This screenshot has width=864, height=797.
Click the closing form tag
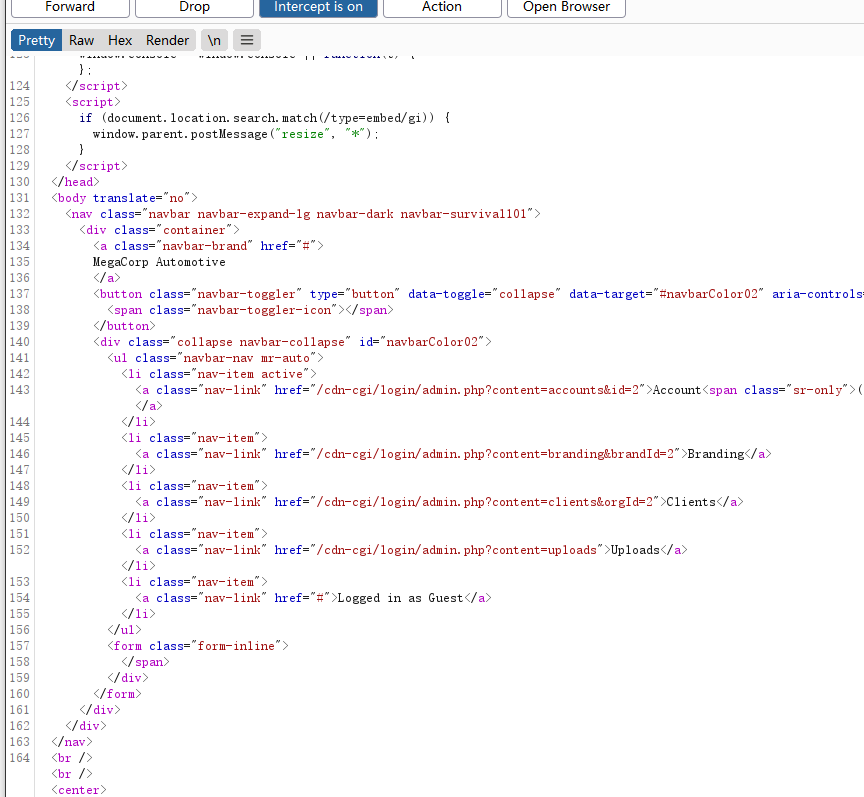coord(117,694)
